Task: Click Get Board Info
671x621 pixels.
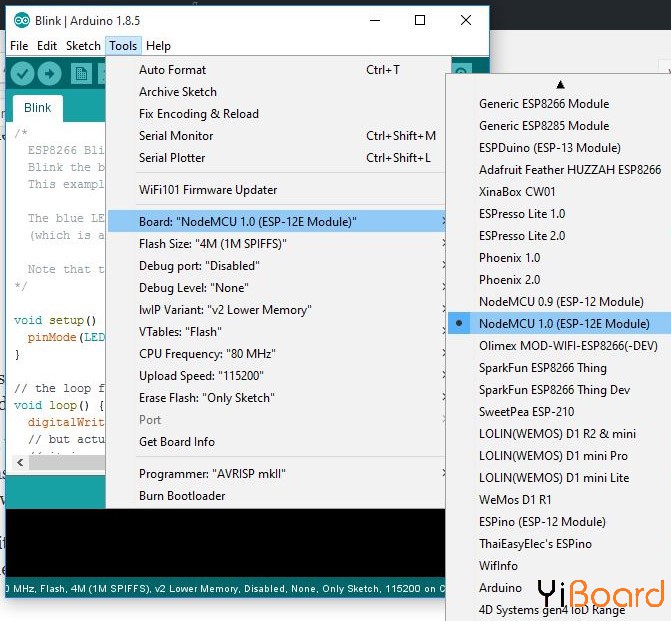Action: tap(276, 442)
